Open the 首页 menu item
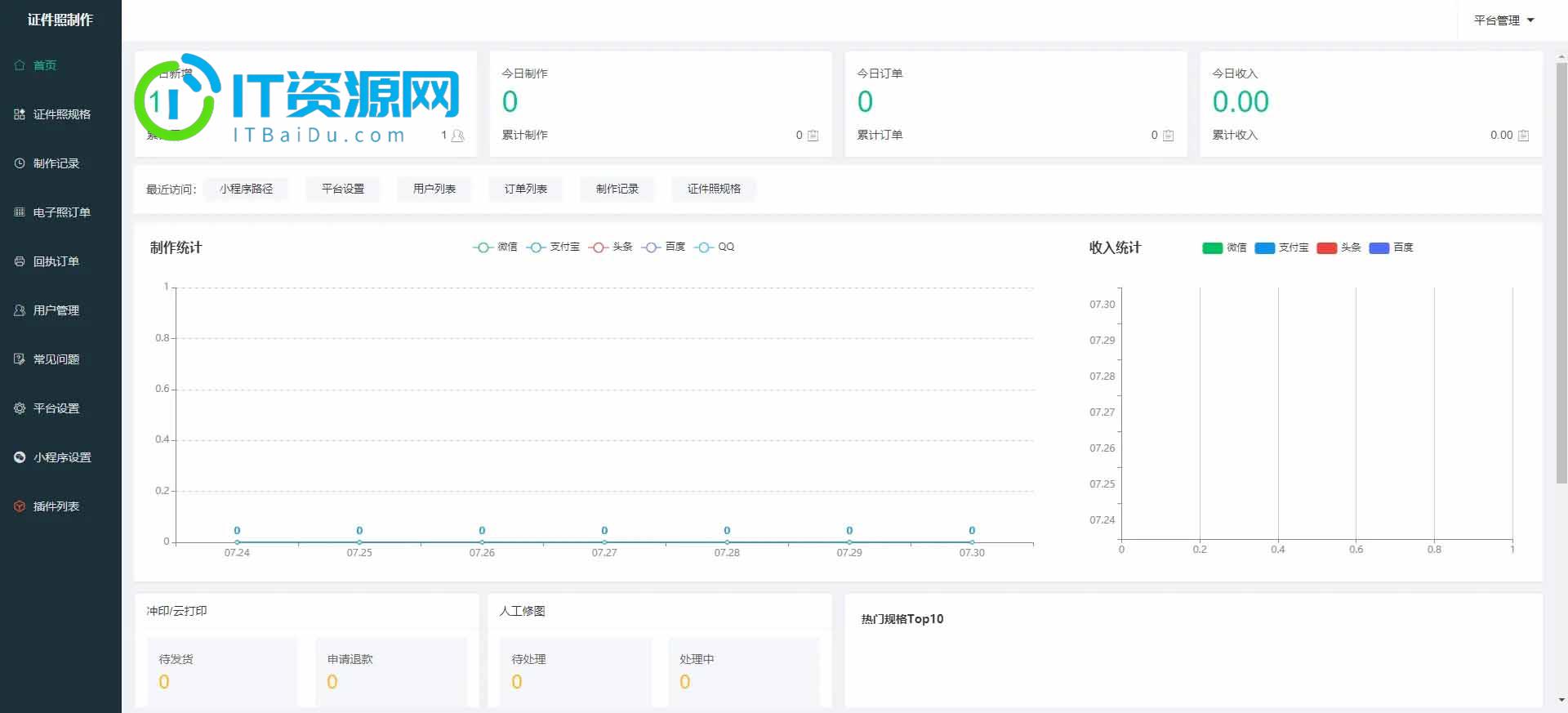This screenshot has width=1568, height=713. pos(60,65)
